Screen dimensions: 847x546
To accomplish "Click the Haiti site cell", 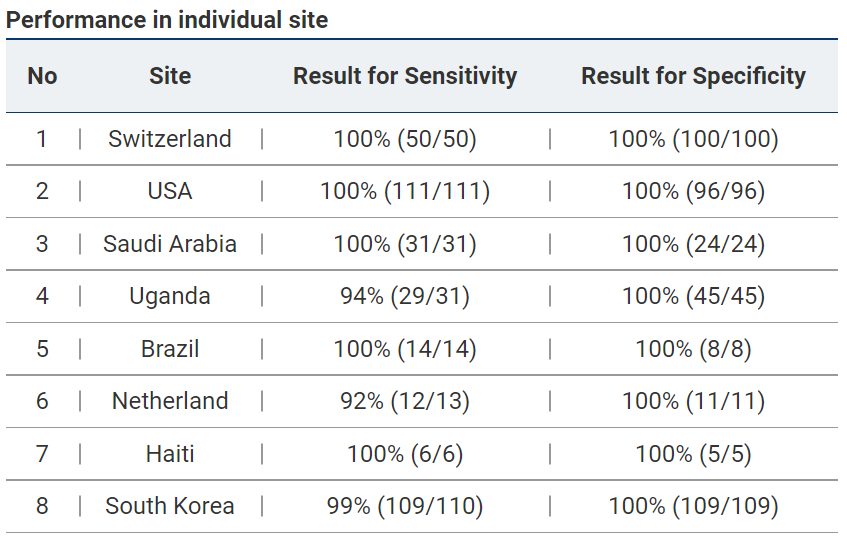I will [x=170, y=454].
